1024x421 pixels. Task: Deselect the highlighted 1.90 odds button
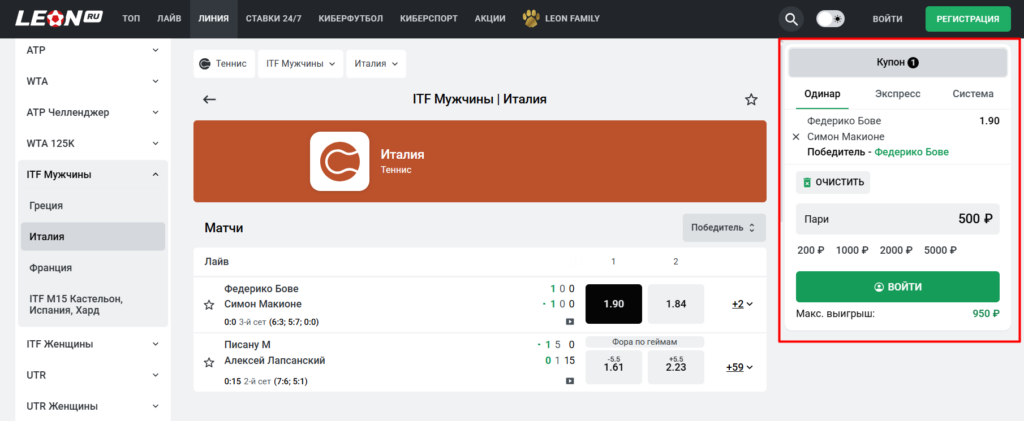[x=613, y=304]
